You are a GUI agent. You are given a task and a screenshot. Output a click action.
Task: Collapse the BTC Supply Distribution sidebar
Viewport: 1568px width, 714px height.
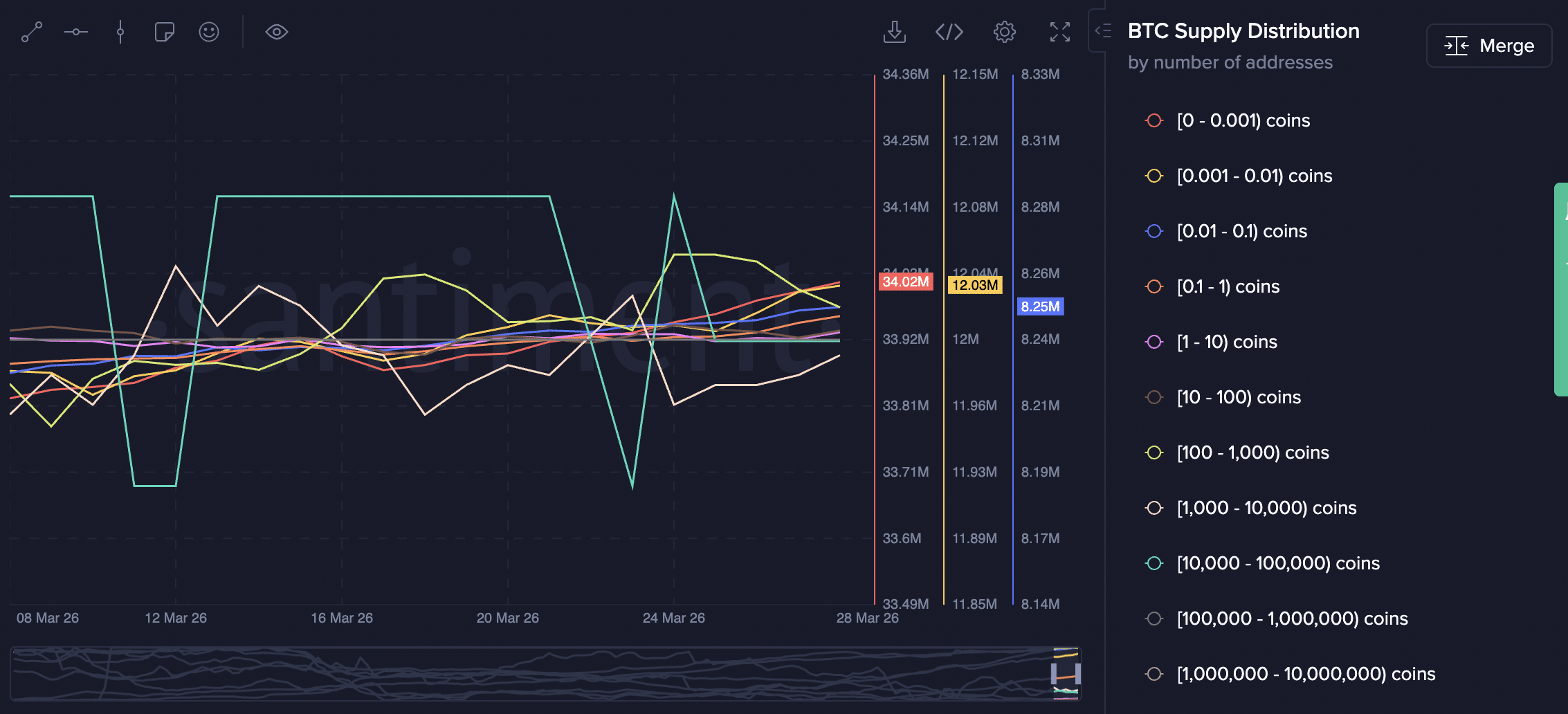[1105, 30]
